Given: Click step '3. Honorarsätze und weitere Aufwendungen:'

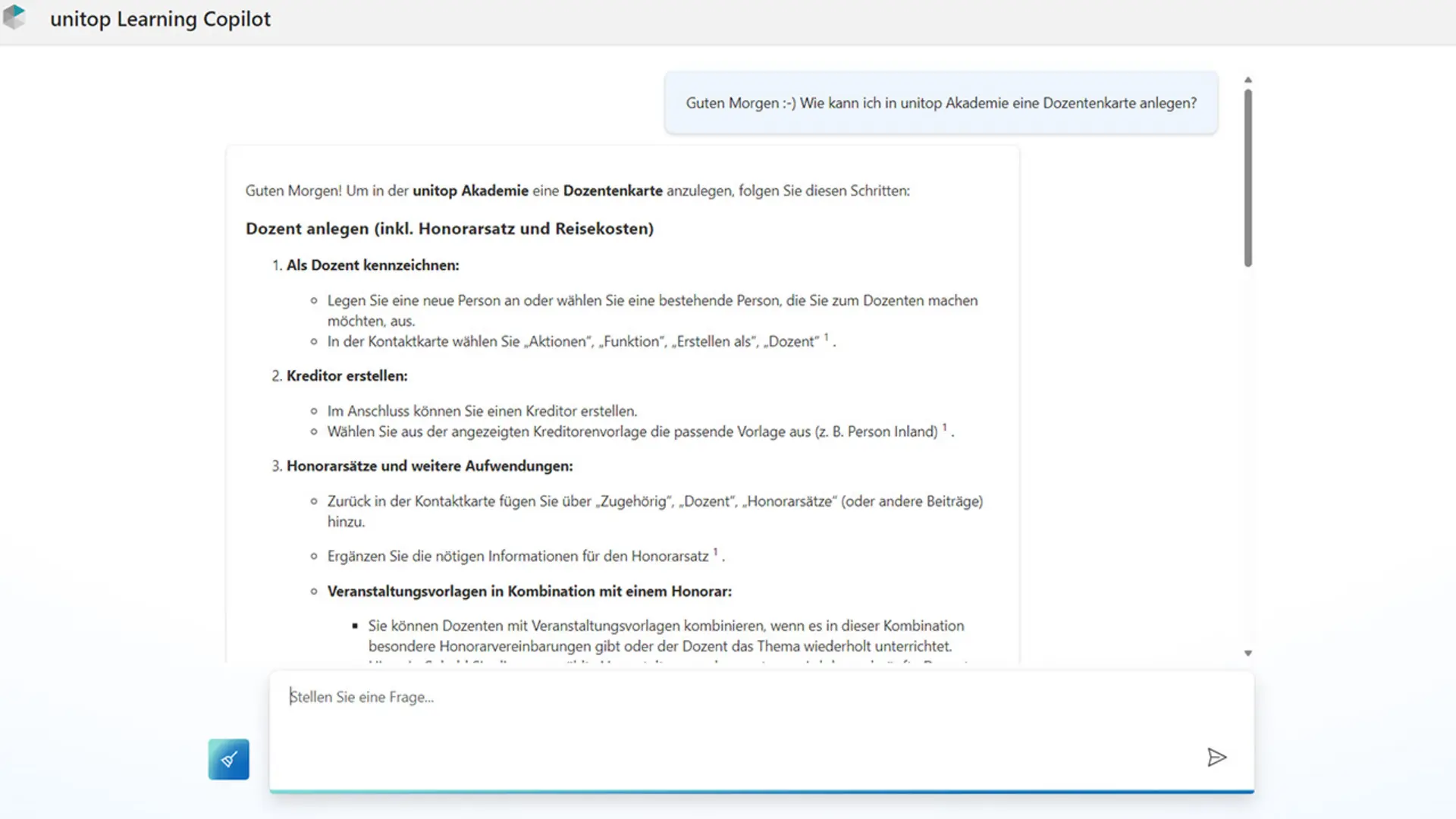Looking at the screenshot, I should click(422, 466).
